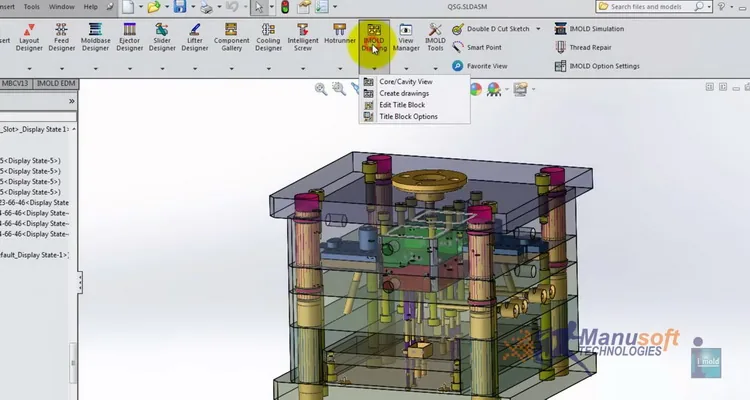The image size is (750, 400).
Task: Open the View Manager tool
Action: pyautogui.click(x=406, y=37)
